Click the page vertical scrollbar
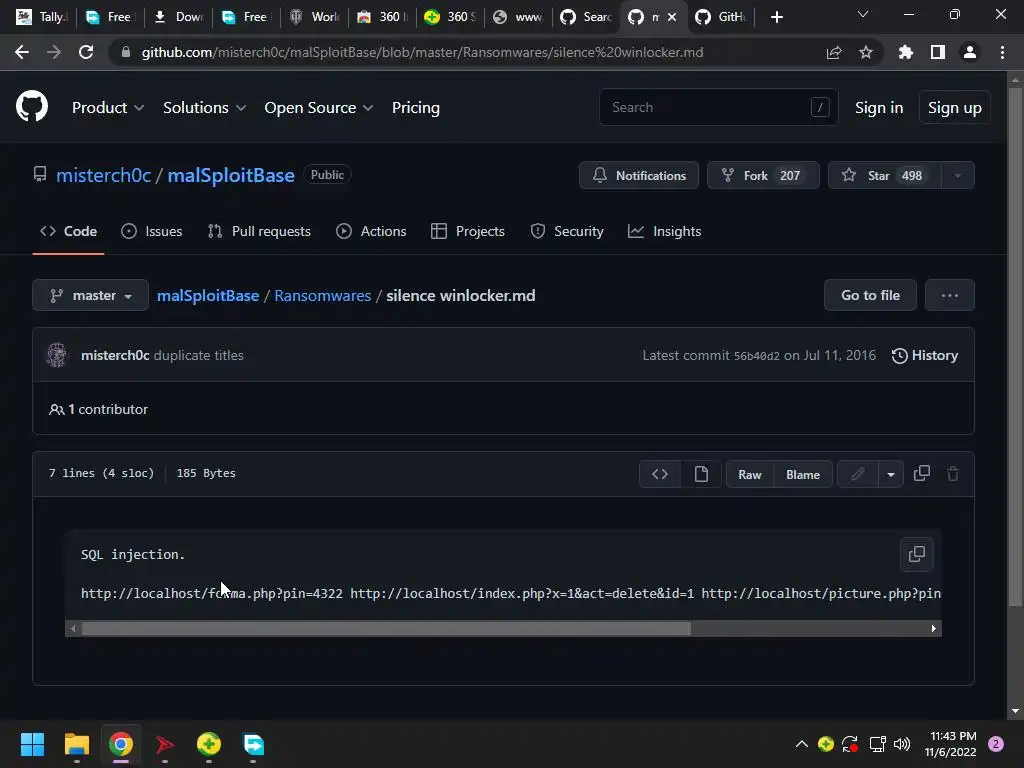 point(1014,346)
